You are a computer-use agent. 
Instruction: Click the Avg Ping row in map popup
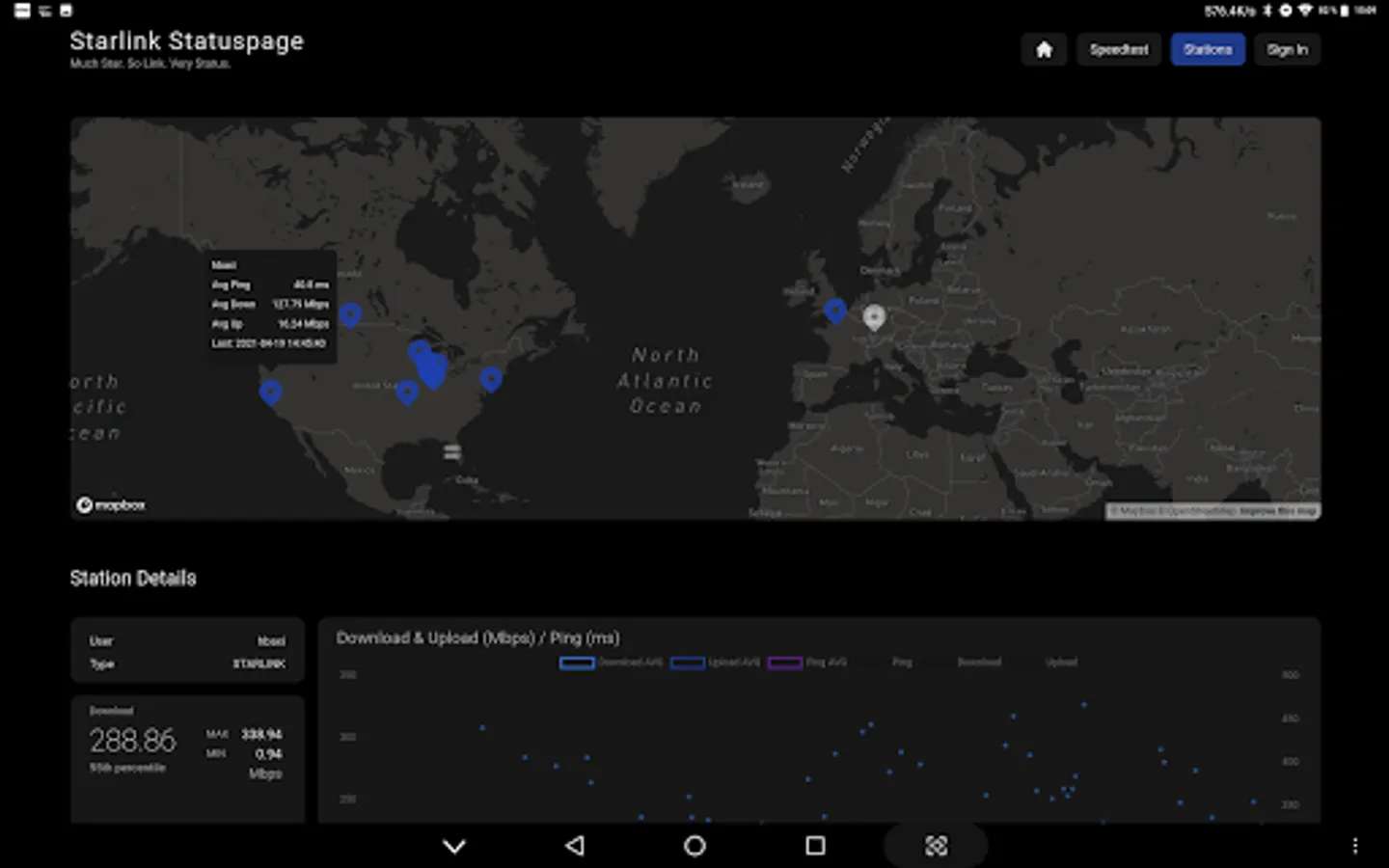(270, 285)
